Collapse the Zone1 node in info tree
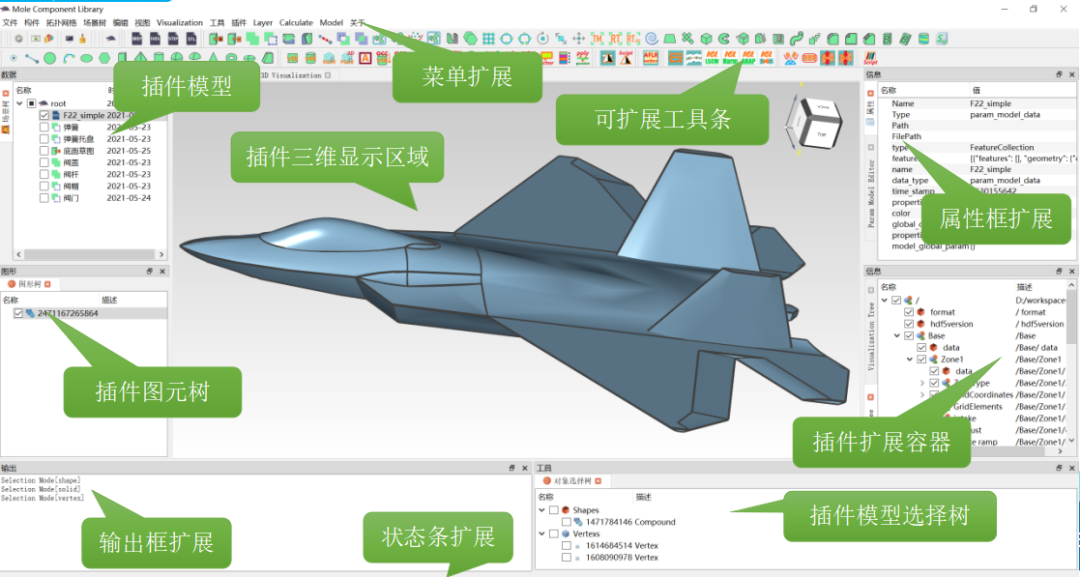This screenshot has width=1080, height=577. 909,359
